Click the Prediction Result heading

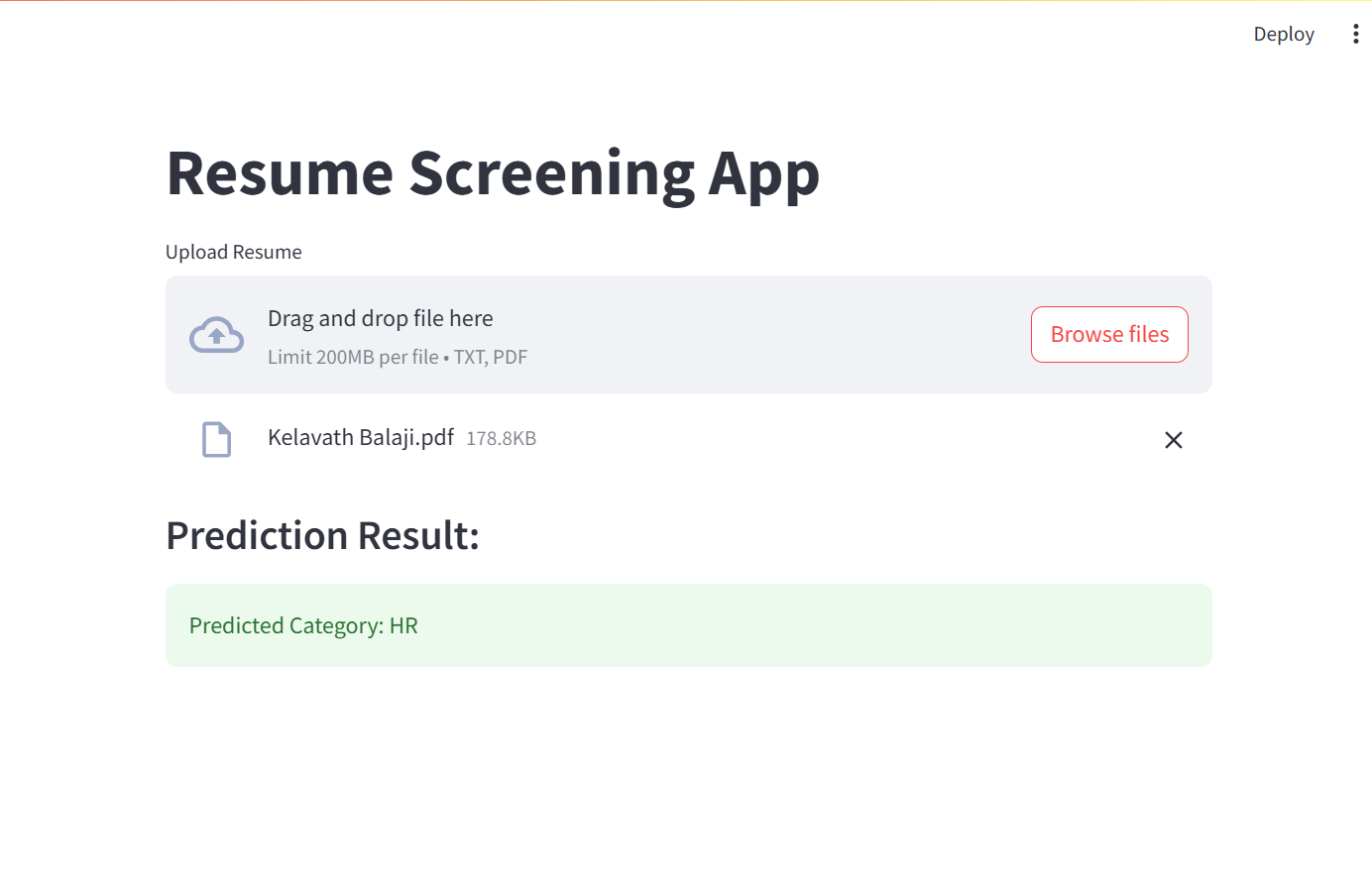point(322,535)
